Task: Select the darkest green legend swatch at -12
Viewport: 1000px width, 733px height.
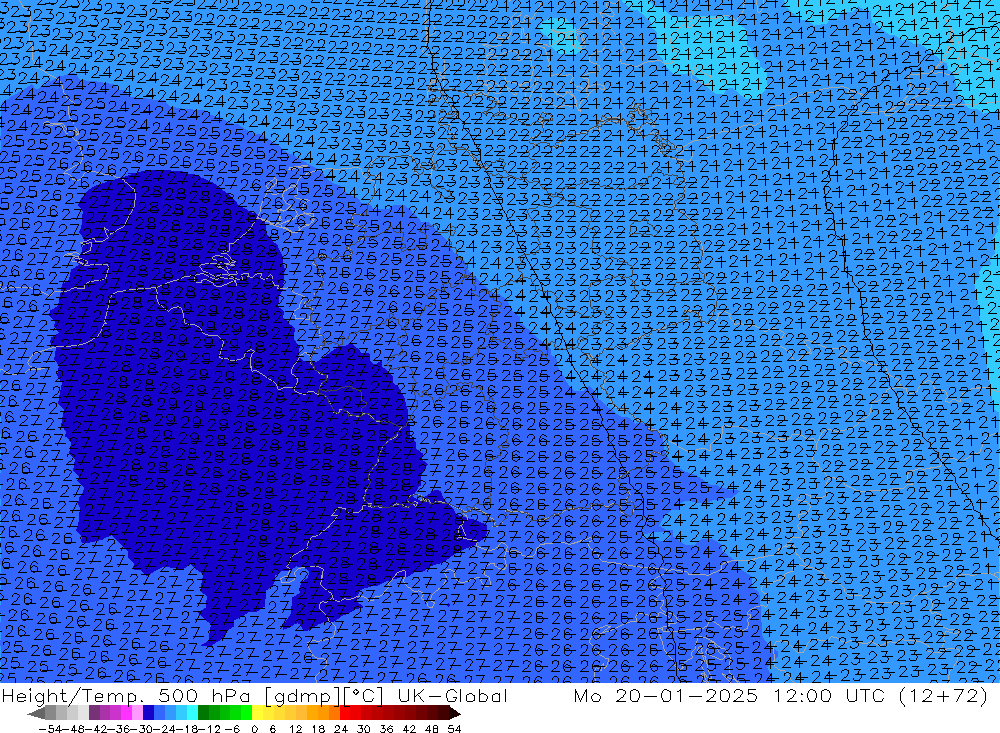Action: [x=203, y=713]
